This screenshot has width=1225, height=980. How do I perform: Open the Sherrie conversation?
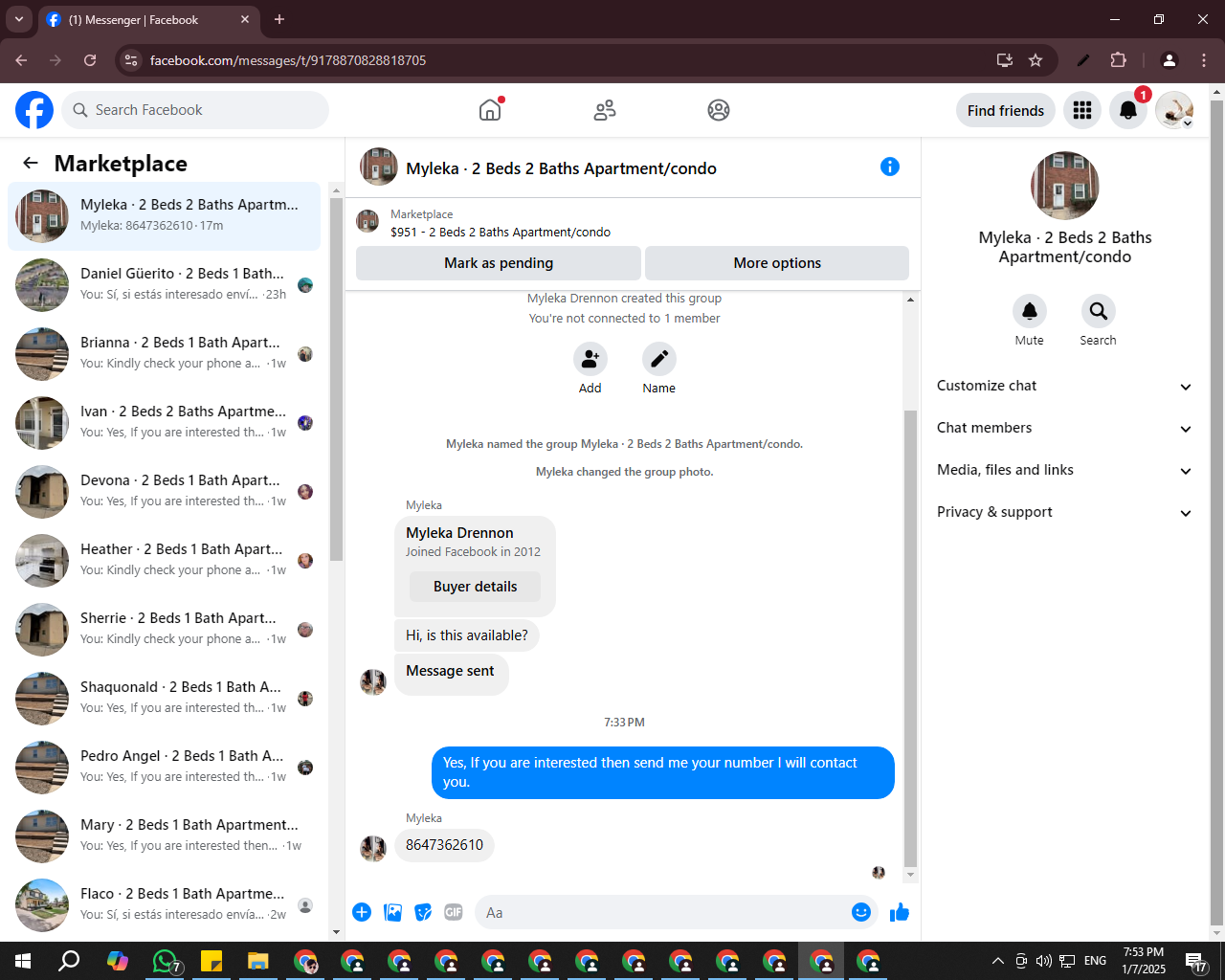[165, 630]
